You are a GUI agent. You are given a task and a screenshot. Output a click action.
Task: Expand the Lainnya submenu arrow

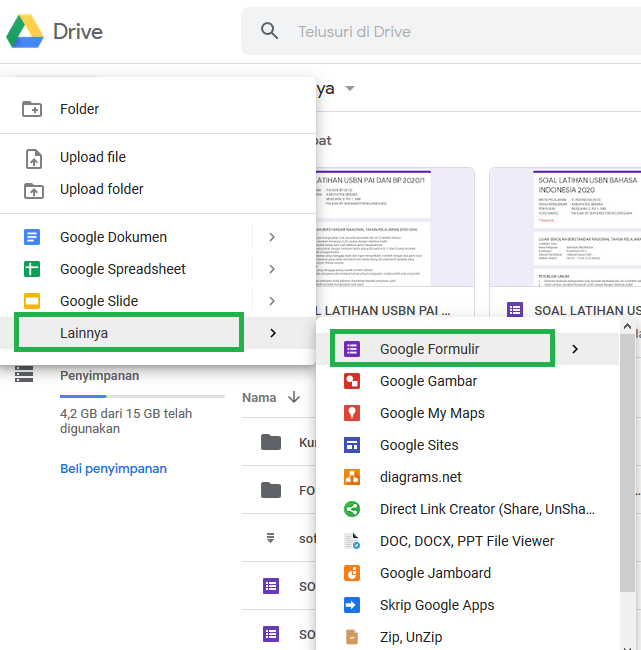(273, 333)
